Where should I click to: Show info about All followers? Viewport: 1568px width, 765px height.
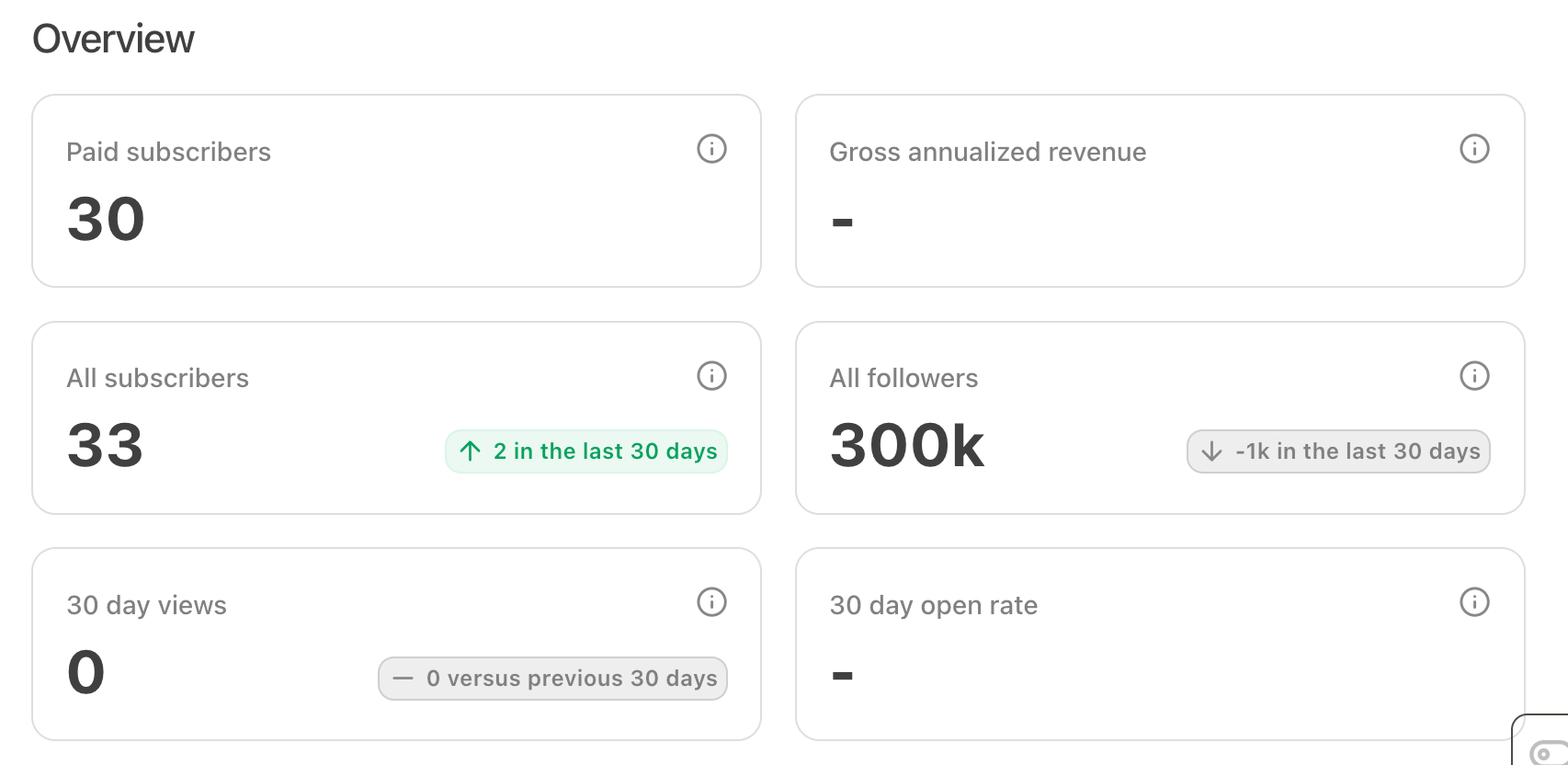[x=1474, y=376]
